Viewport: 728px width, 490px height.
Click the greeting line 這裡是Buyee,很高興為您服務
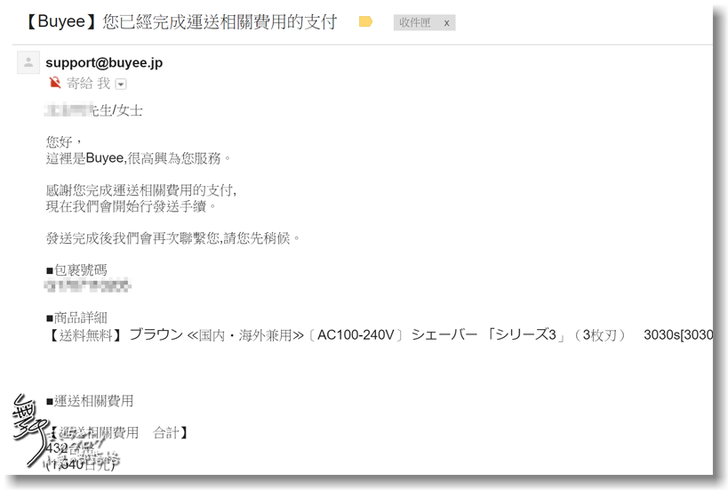click(x=138, y=158)
